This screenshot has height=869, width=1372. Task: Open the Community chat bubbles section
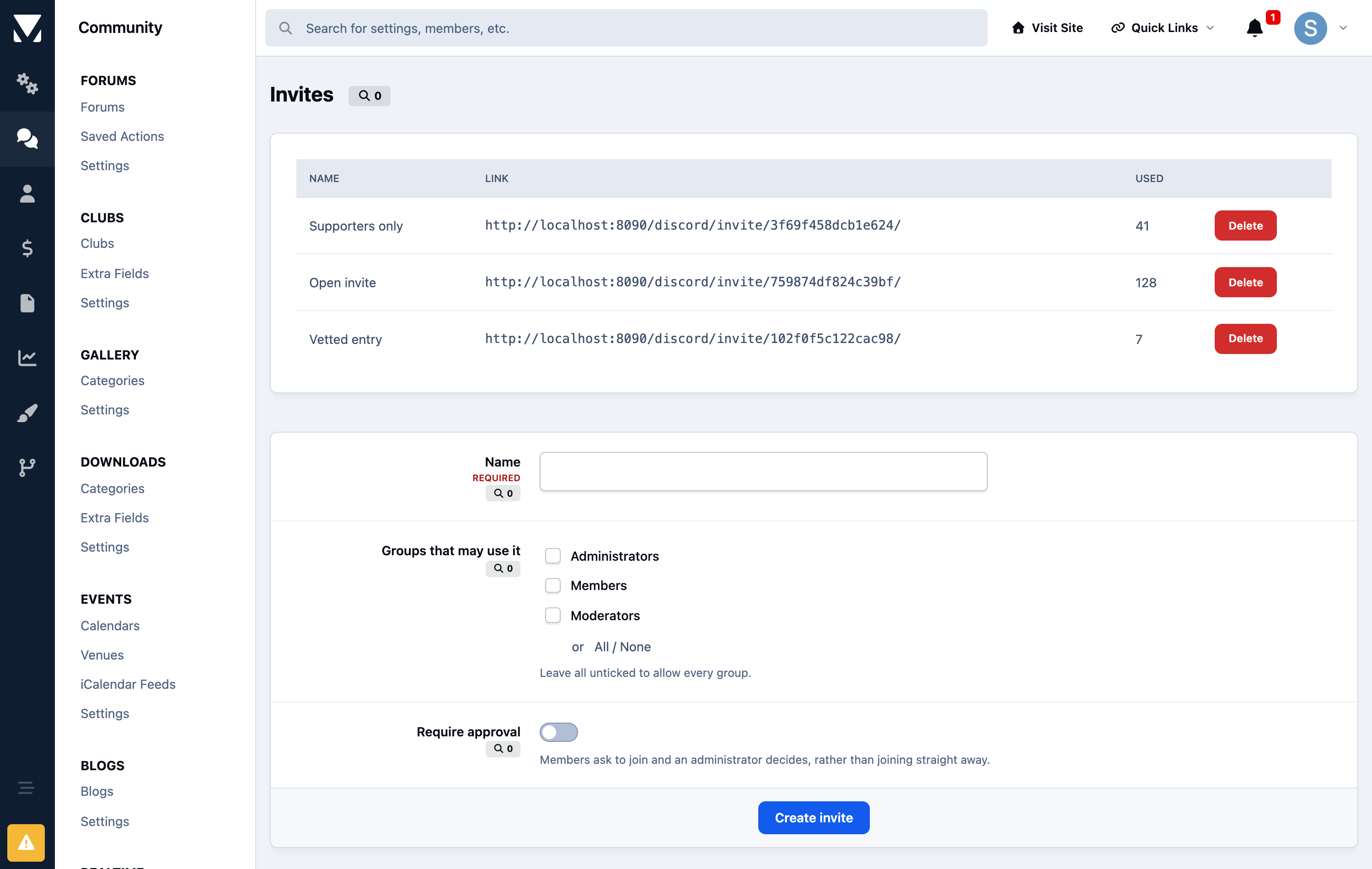pyautogui.click(x=27, y=139)
